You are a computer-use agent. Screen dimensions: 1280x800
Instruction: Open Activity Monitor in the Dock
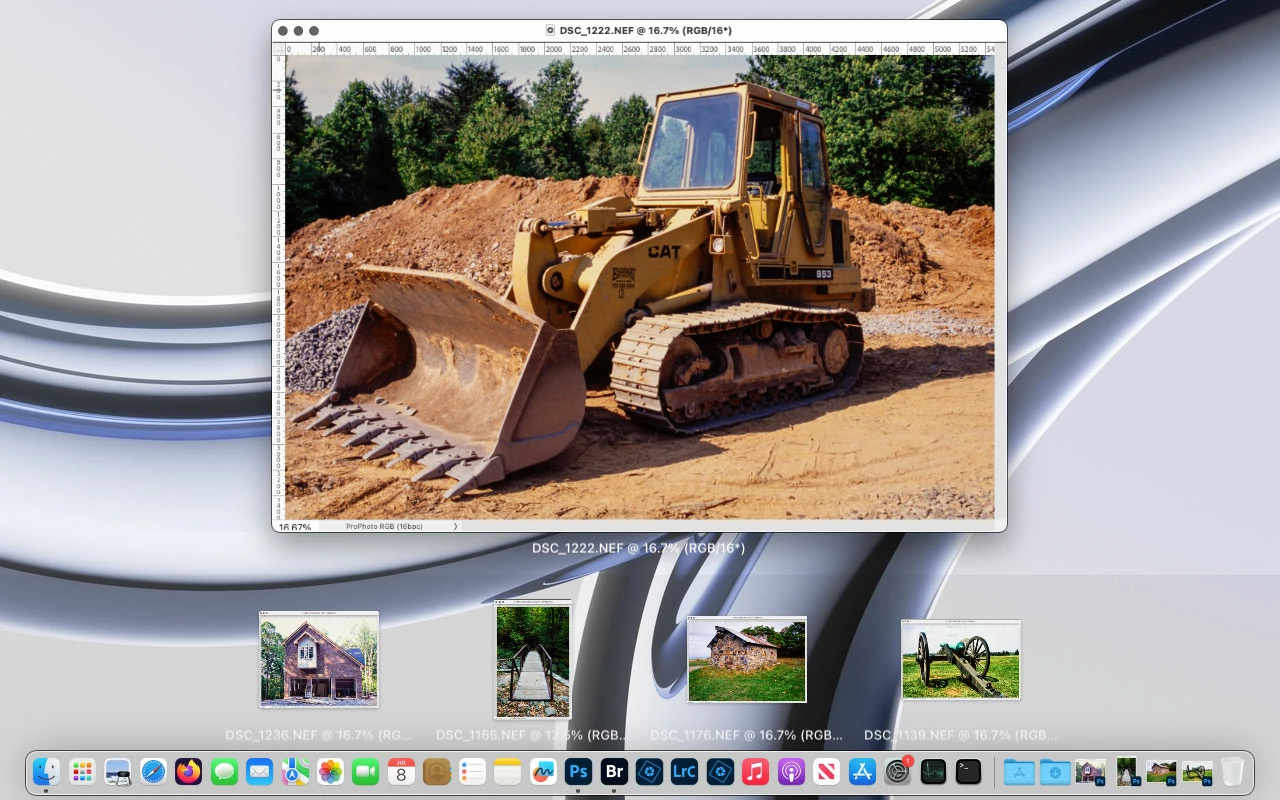click(x=933, y=772)
